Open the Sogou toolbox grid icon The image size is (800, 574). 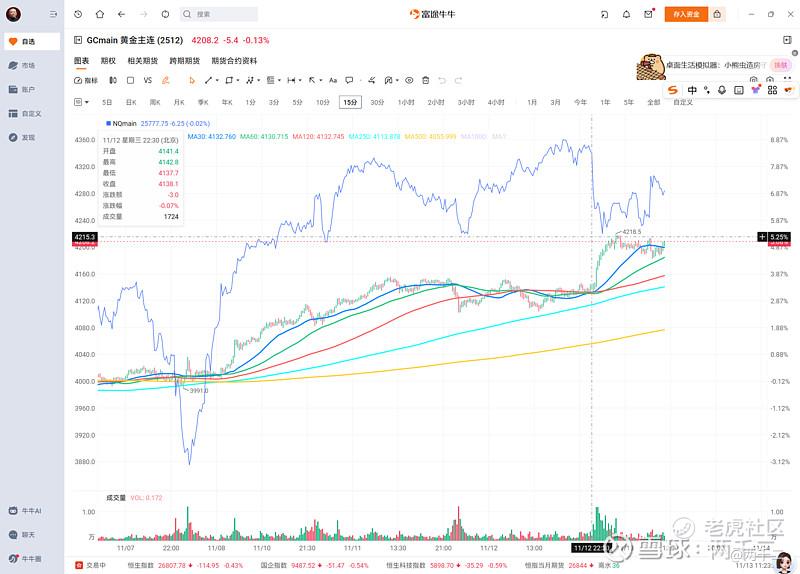[x=772, y=90]
